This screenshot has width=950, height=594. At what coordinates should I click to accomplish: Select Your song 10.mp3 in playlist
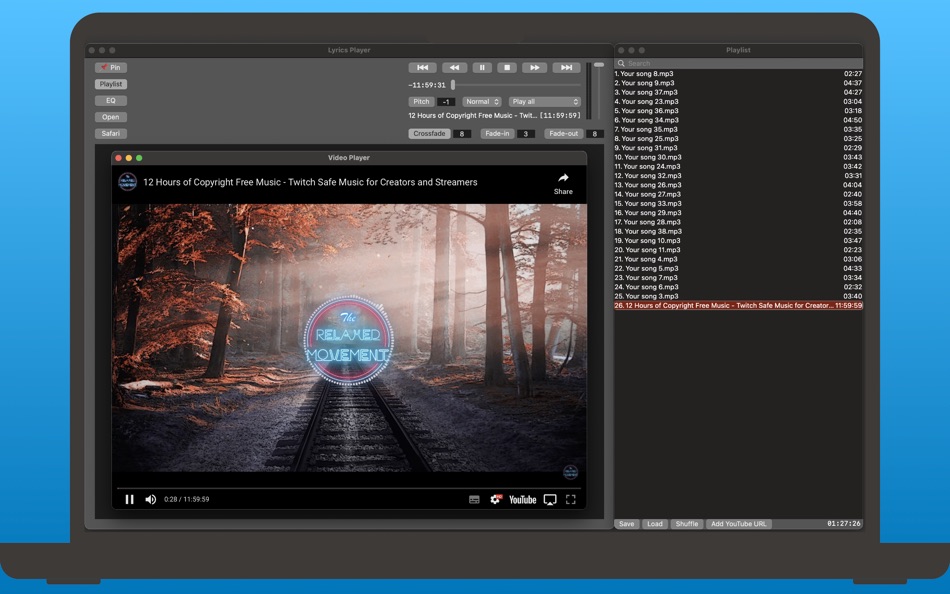click(x=650, y=240)
